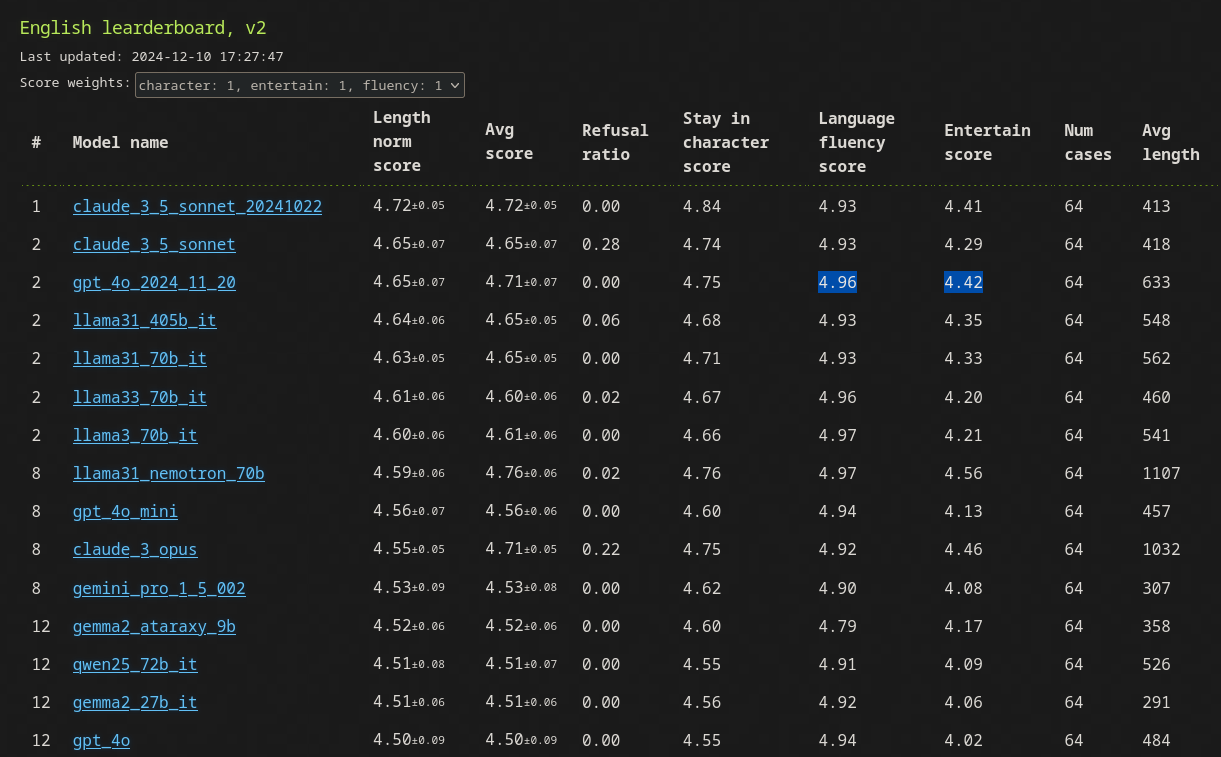The height and width of the screenshot is (757, 1221).
Task: Click the 'Length norm score' column header
Action: tap(402, 142)
